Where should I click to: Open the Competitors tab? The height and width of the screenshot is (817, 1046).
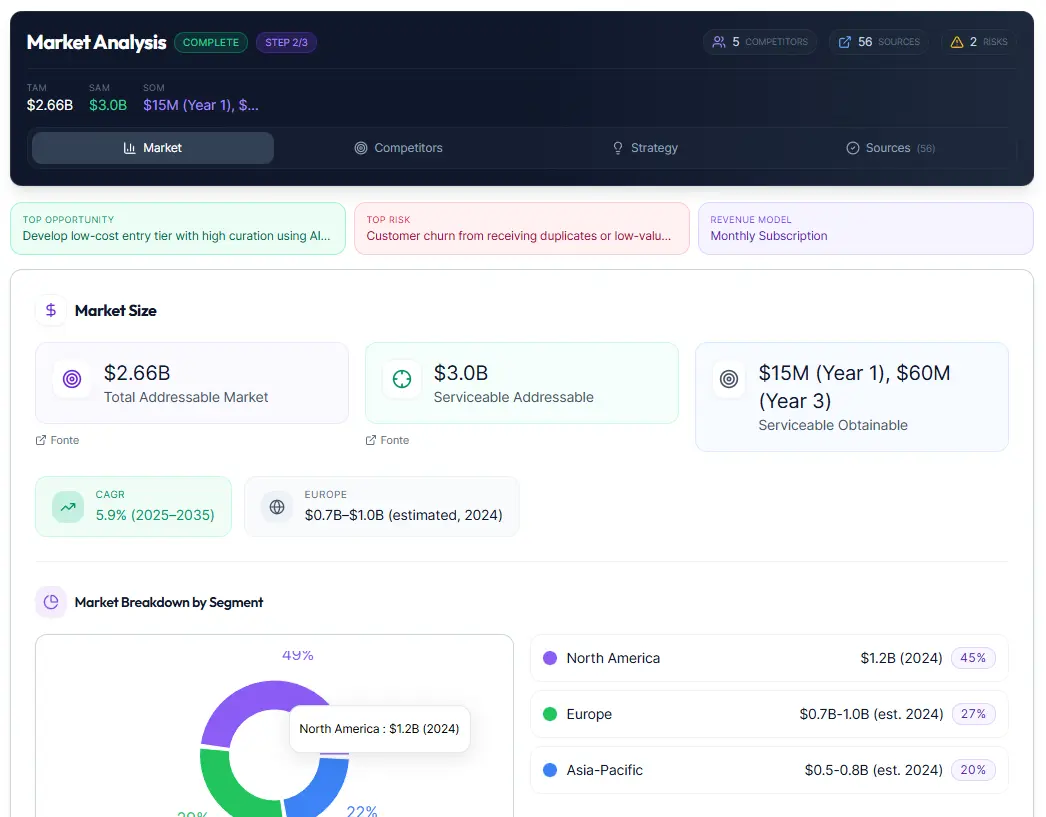[398, 148]
